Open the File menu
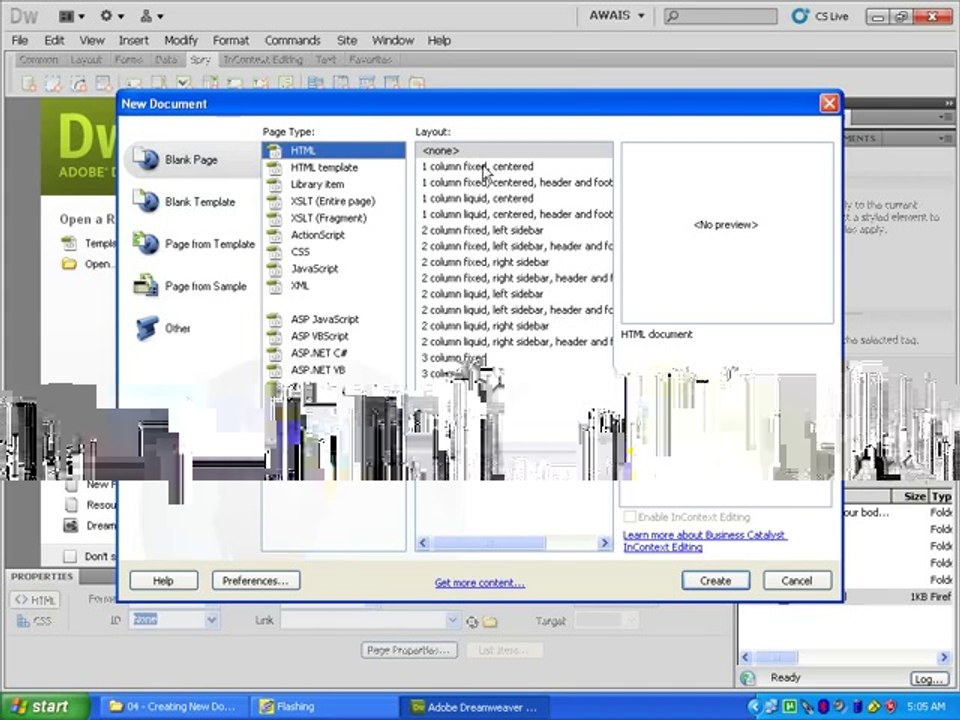The height and width of the screenshot is (720, 960). tap(20, 40)
